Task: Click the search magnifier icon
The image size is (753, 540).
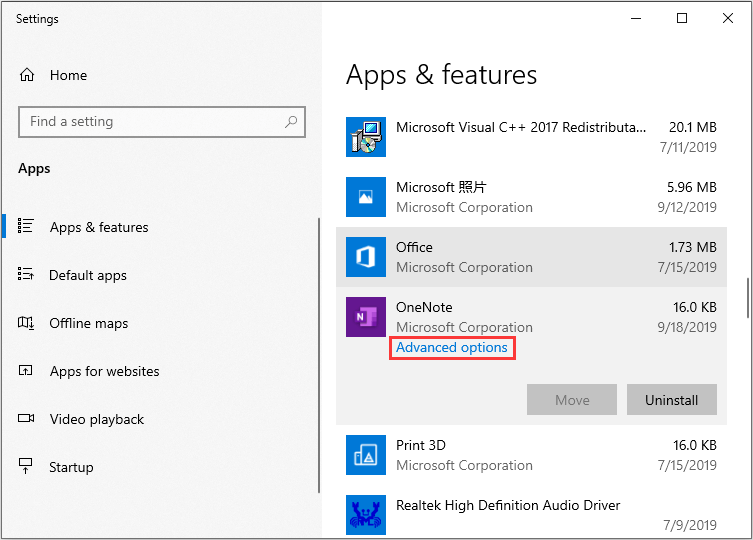Action: pos(291,122)
